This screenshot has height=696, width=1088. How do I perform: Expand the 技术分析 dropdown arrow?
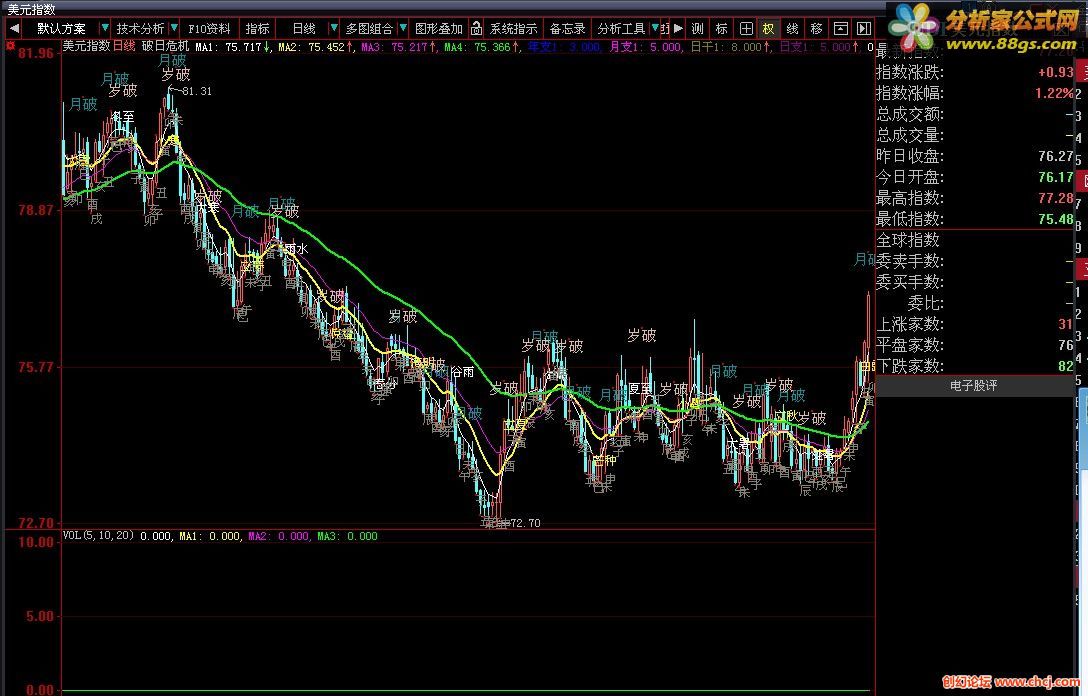(174, 28)
